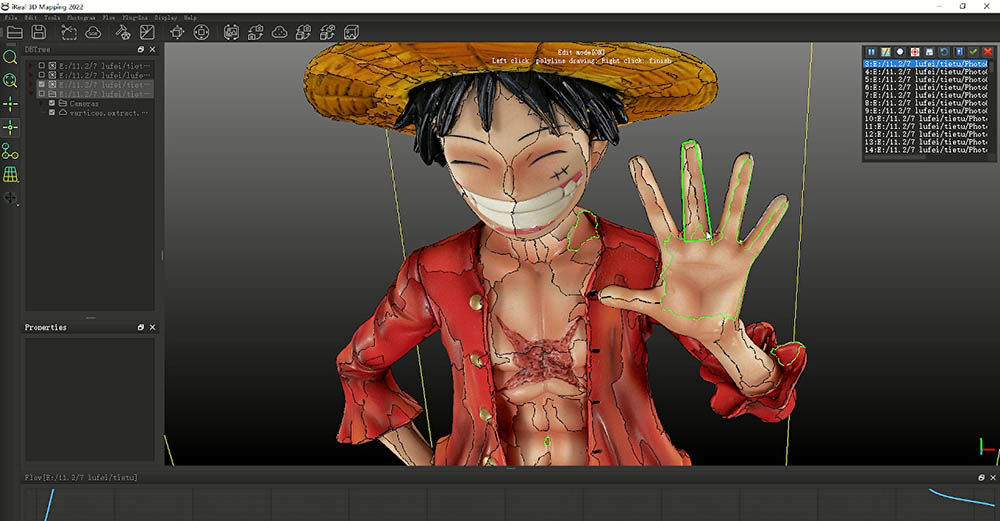Screen dimensions: 1000x521
Task: Click the floppy save icon in photo panel
Action: point(929,52)
